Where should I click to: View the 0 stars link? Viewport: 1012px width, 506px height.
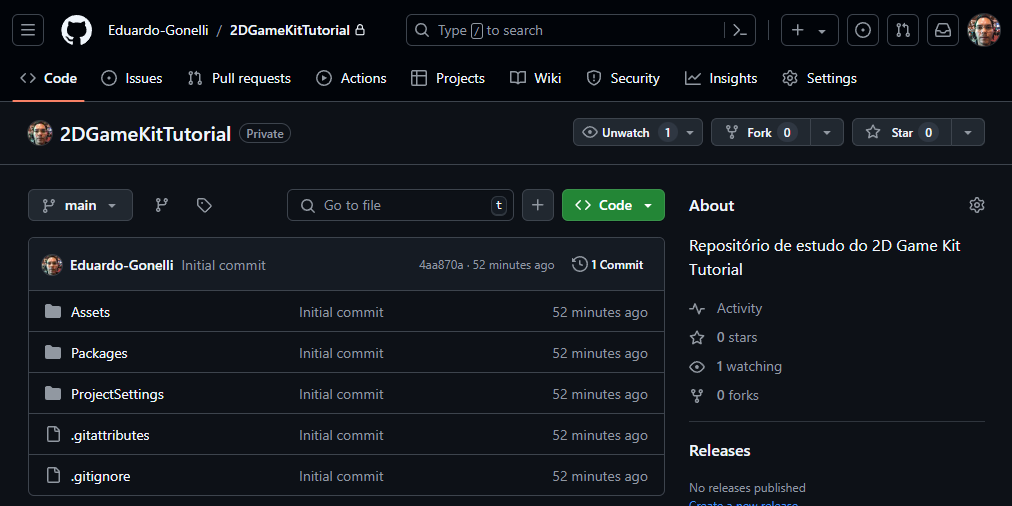point(736,338)
